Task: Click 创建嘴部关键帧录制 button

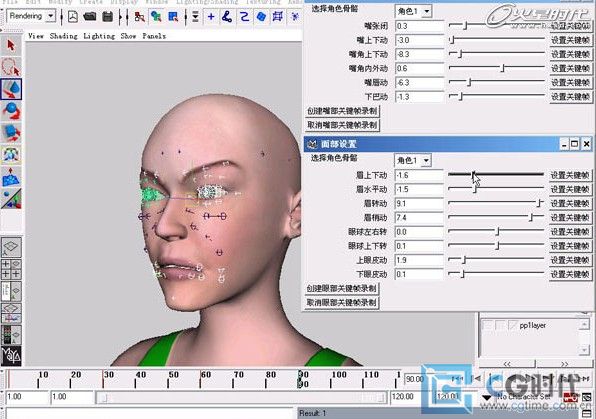Action: point(342,111)
